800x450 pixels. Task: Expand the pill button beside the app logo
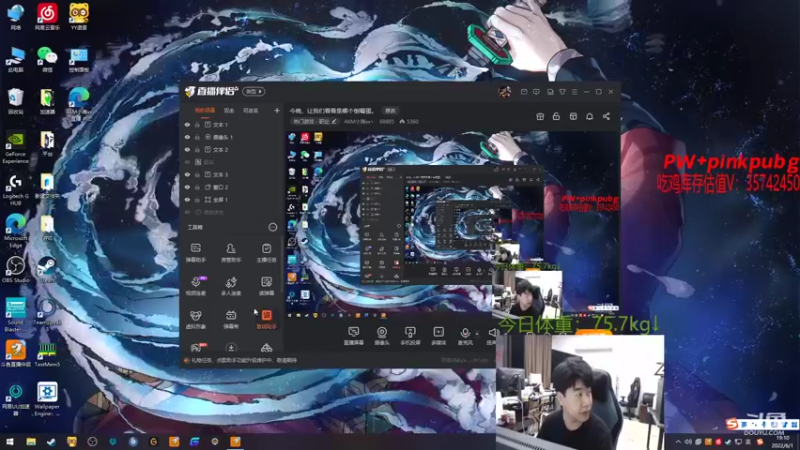coord(254,92)
